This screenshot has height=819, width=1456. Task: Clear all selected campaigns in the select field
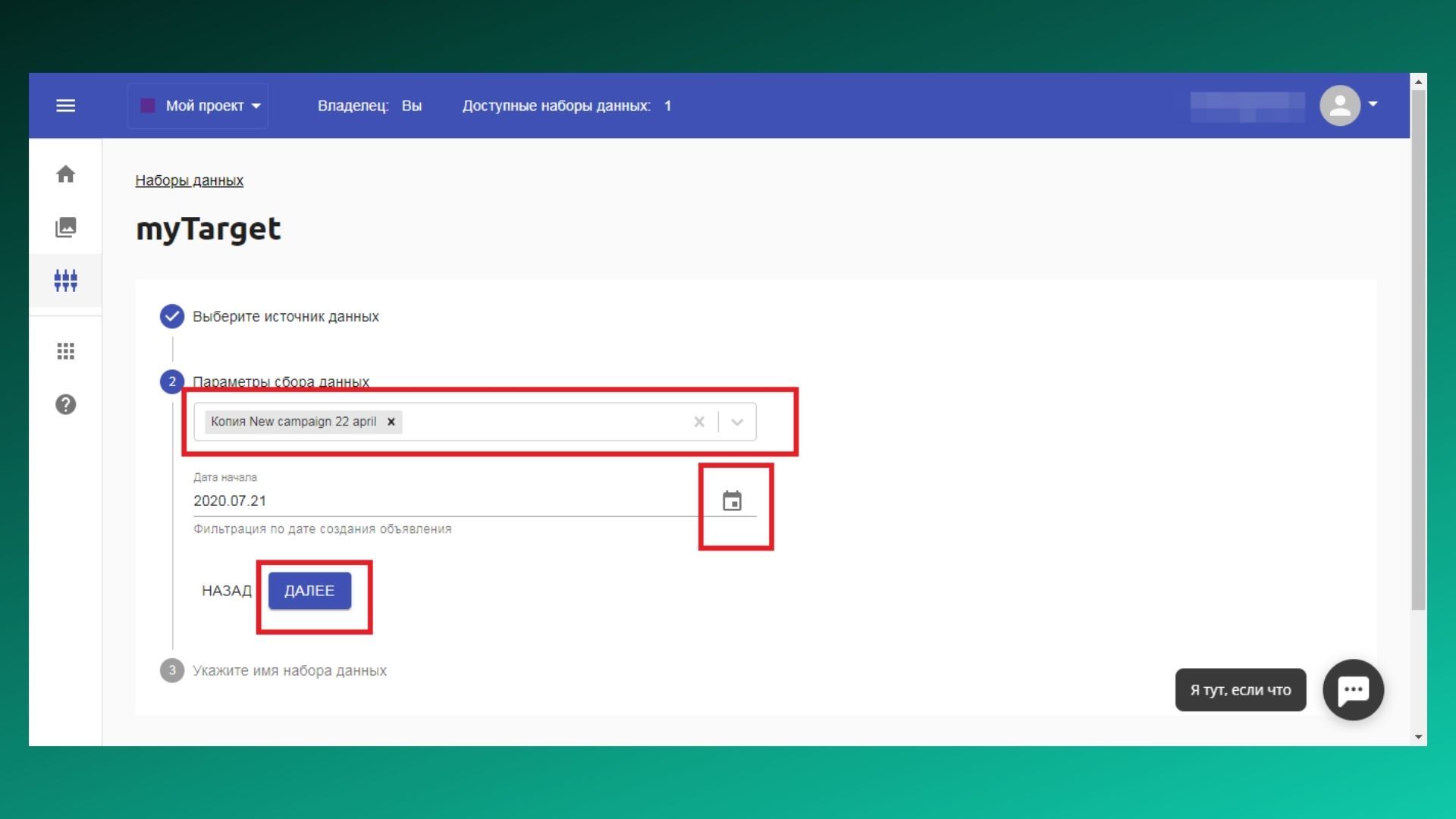pos(699,422)
